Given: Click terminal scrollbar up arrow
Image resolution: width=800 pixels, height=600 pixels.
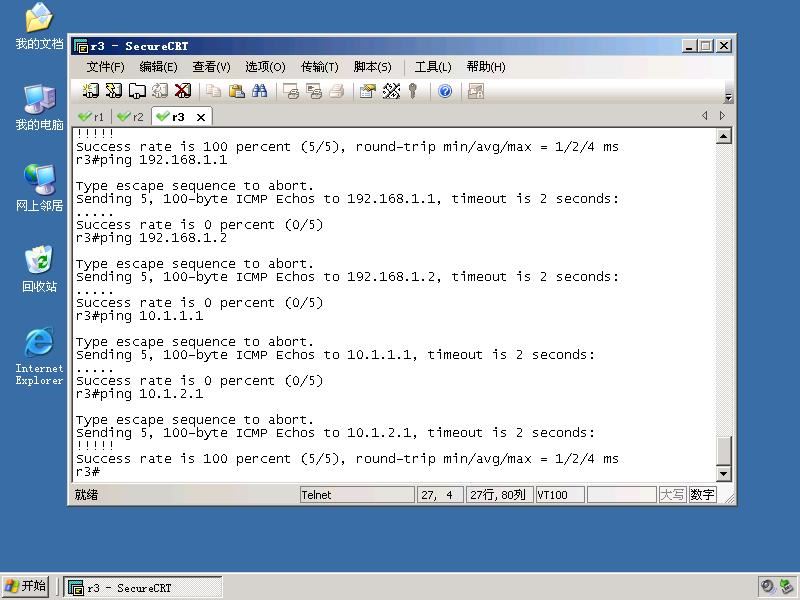Looking at the screenshot, I should tap(723, 136).
